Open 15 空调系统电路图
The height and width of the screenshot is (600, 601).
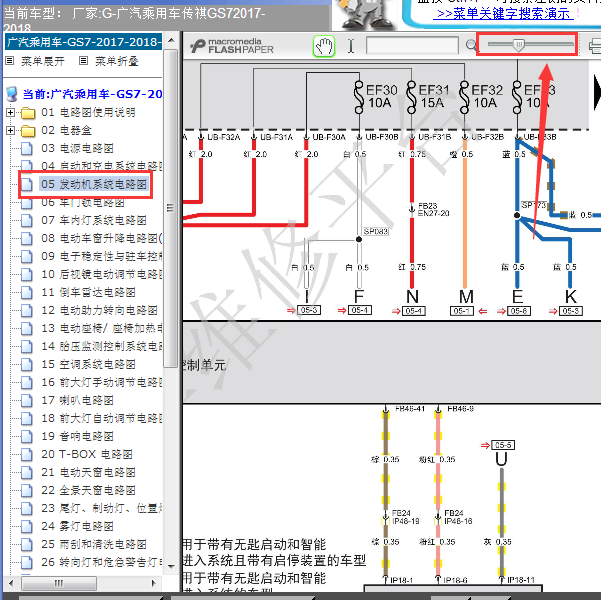pyautogui.click(x=88, y=364)
